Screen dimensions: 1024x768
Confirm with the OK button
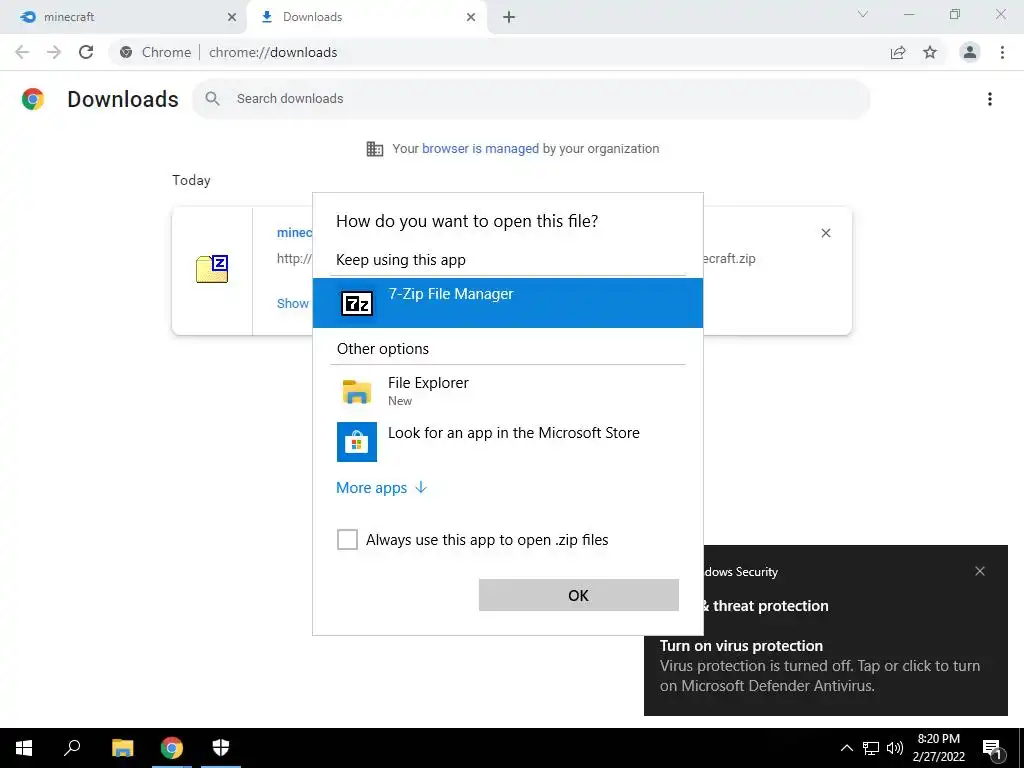[579, 595]
